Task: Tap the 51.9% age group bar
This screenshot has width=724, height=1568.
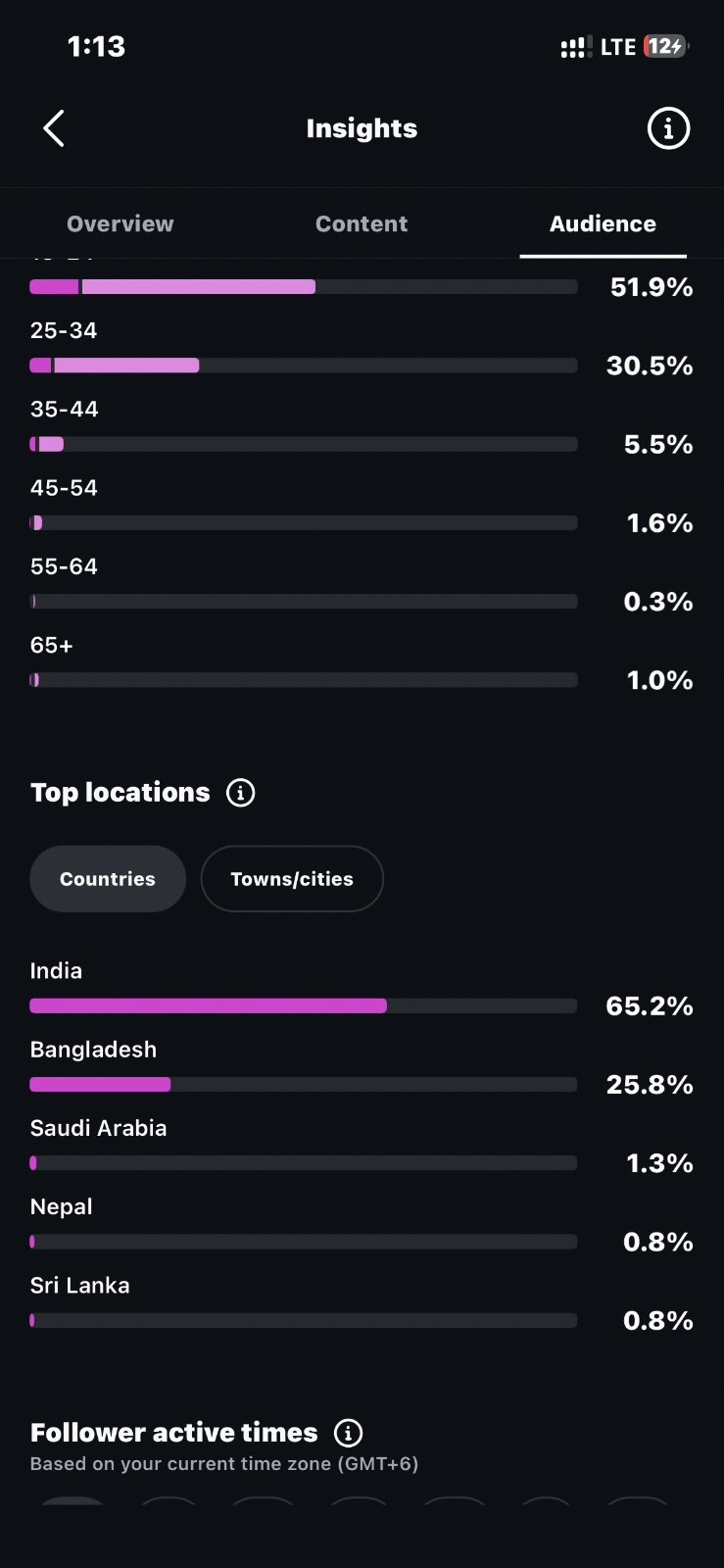Action: coord(304,287)
